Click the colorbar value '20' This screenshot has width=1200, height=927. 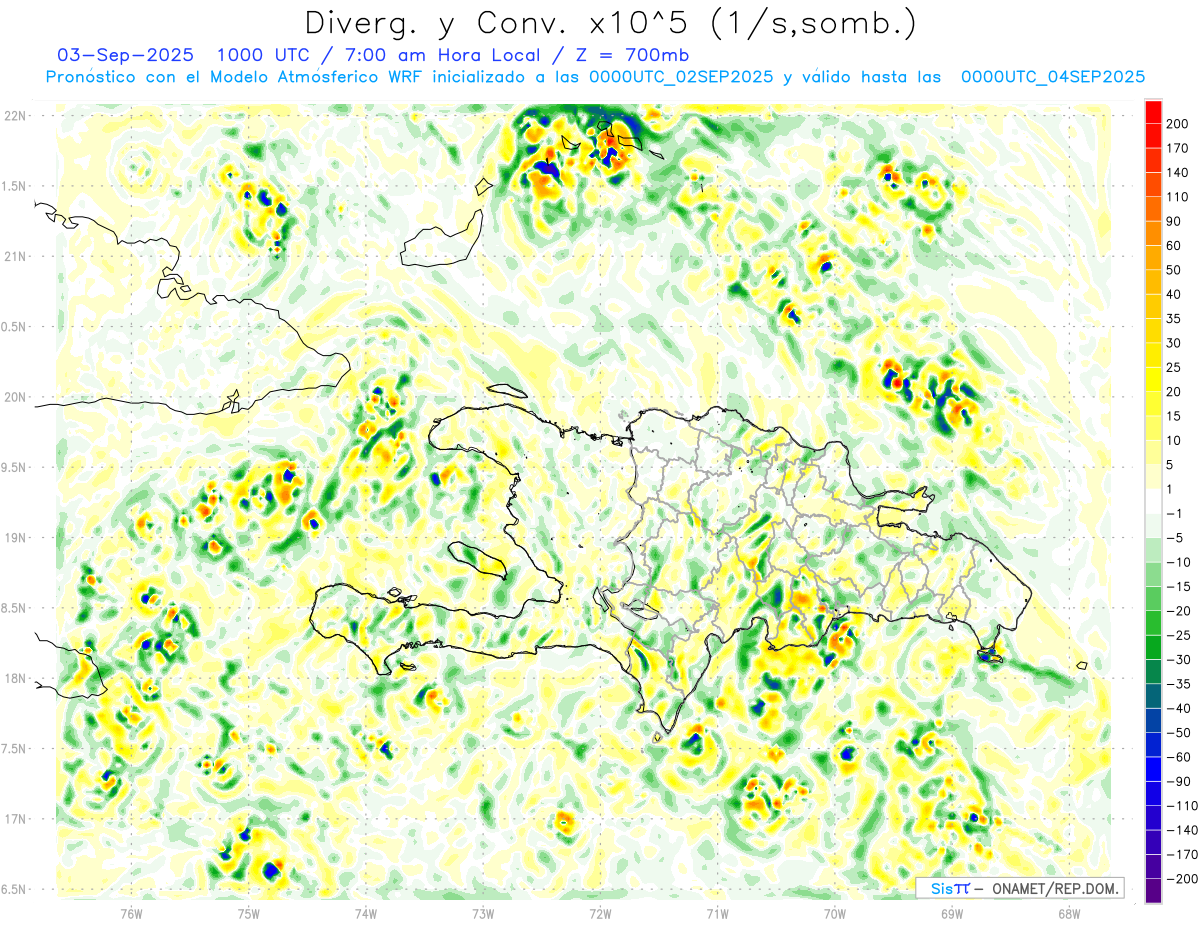coord(1174,392)
